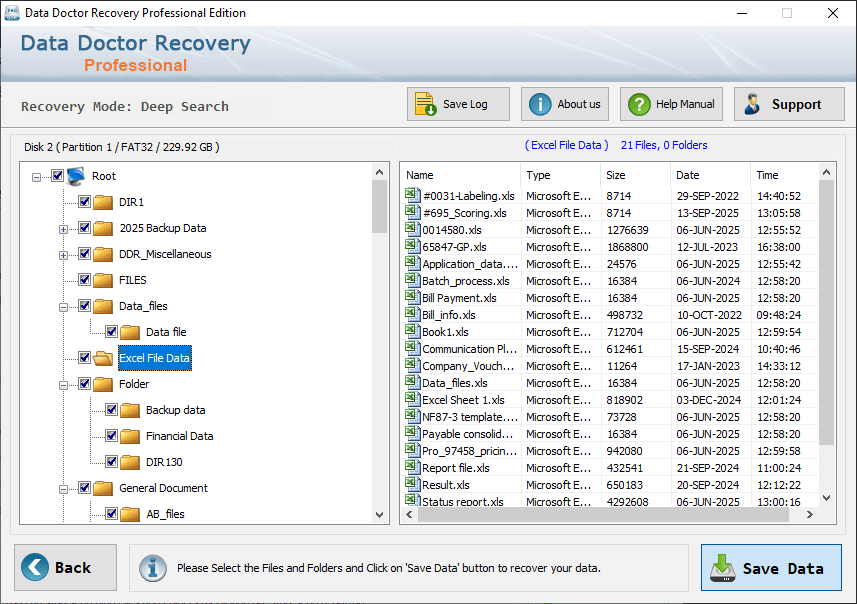
Task: Click the open Excel File Data folder icon
Action: (103, 358)
